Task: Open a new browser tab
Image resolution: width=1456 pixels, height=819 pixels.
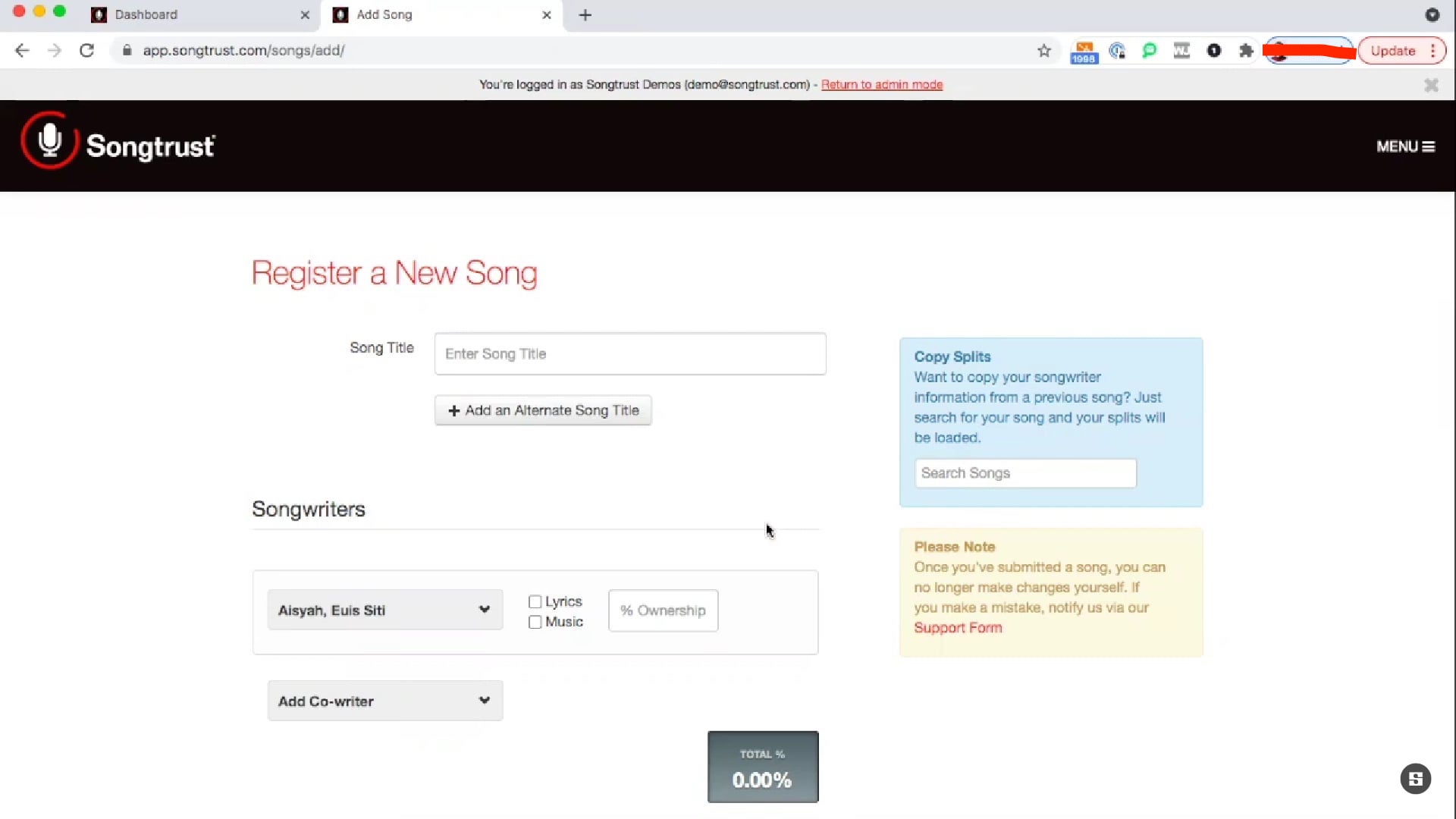Action: pos(585,15)
